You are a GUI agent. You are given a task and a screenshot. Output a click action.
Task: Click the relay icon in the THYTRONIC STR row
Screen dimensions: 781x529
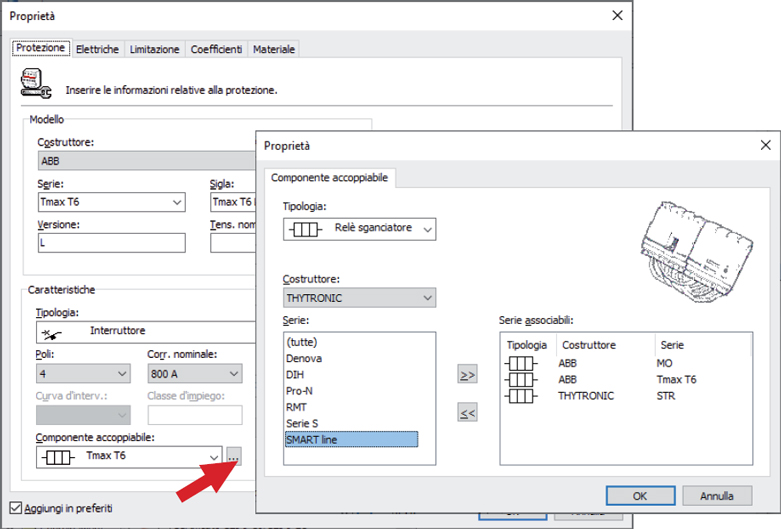(521, 397)
